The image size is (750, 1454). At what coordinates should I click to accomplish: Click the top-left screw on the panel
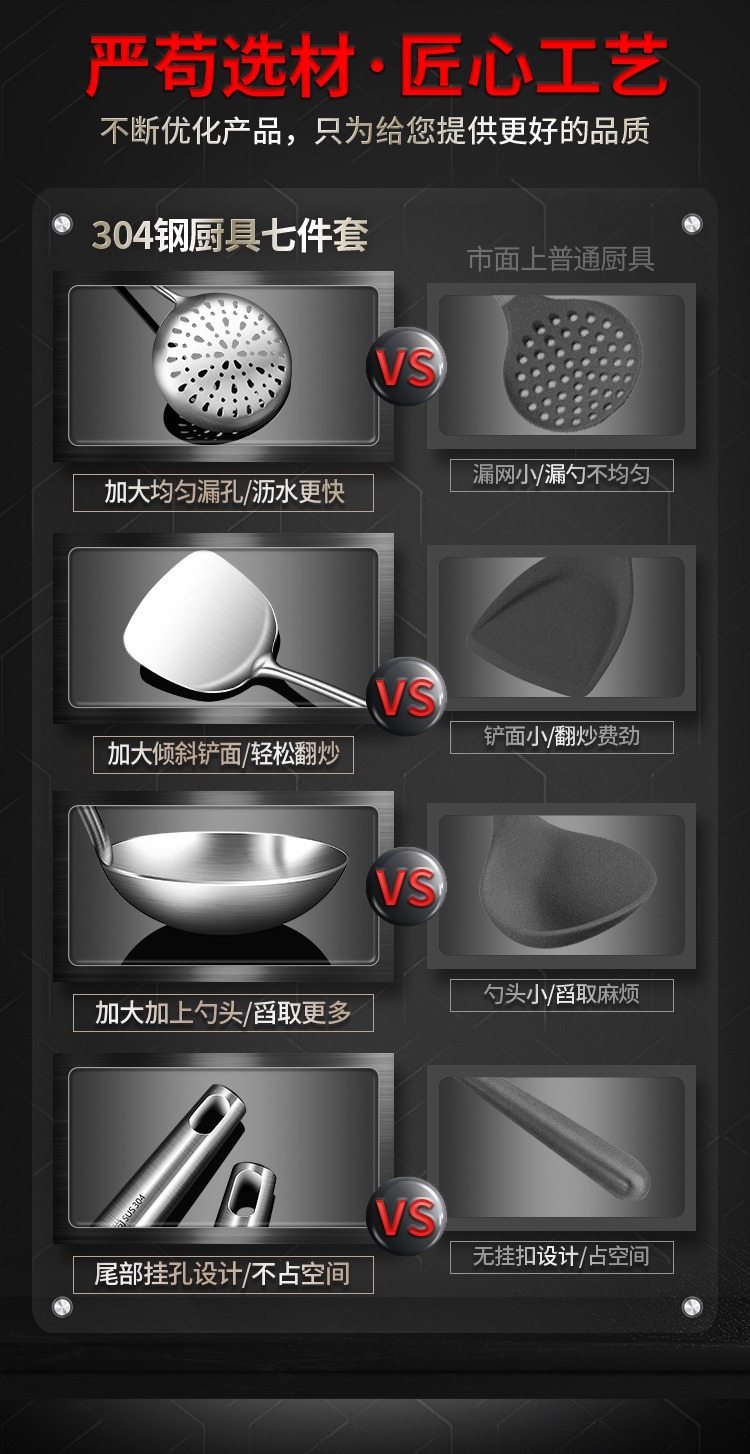tap(62, 223)
